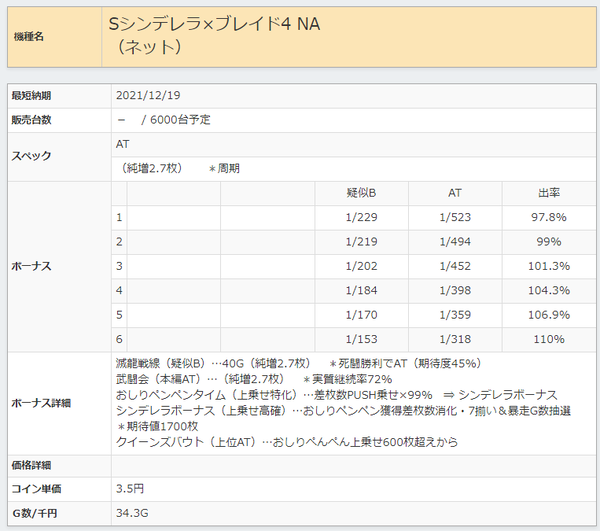The width and height of the screenshot is (600, 531).
Task: Click the 97.8% payout cell
Action: 549,217
